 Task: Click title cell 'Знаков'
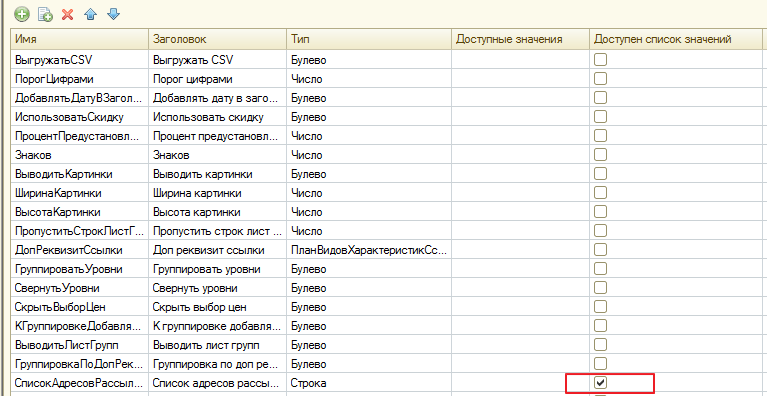coord(218,155)
